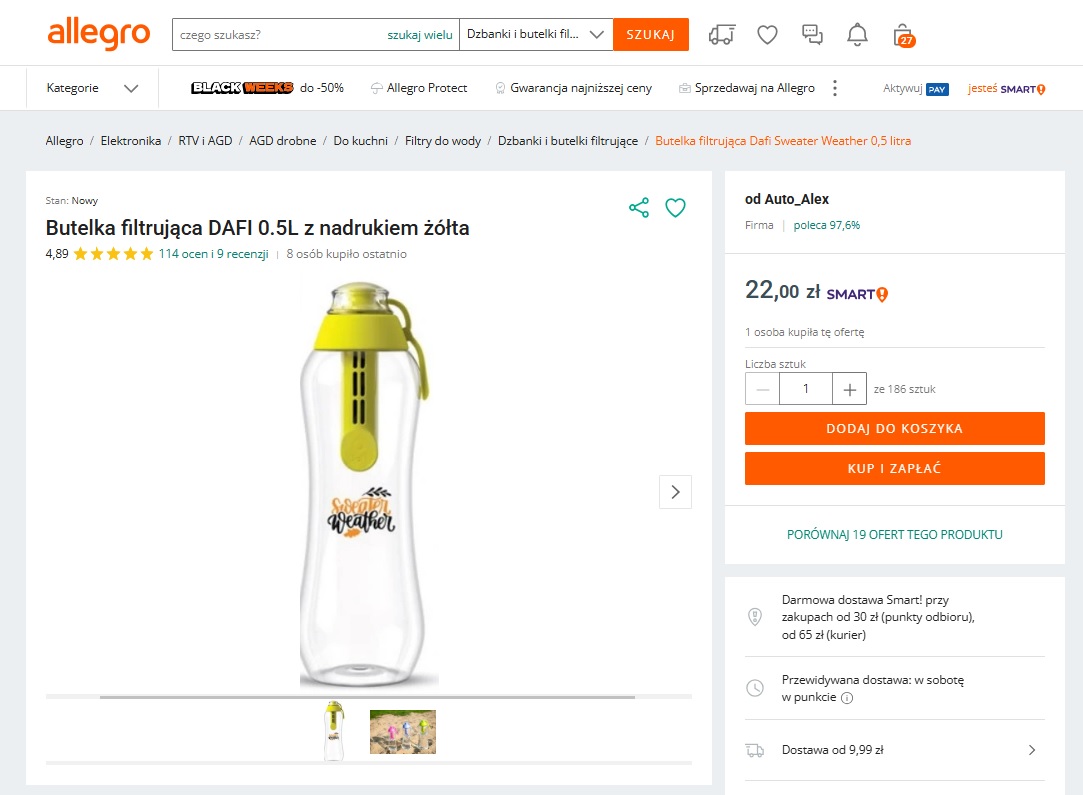The width and height of the screenshot is (1083, 795).
Task: Open the delivery truck icon in header
Action: pyautogui.click(x=721, y=34)
